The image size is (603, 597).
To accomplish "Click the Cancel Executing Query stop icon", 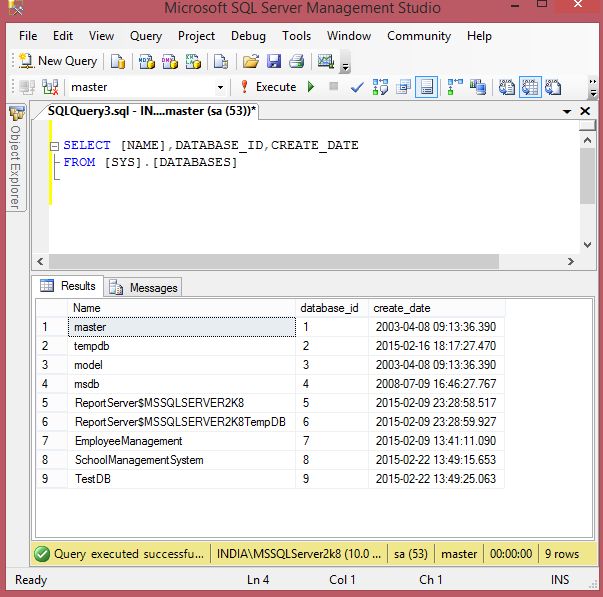I will click(333, 86).
